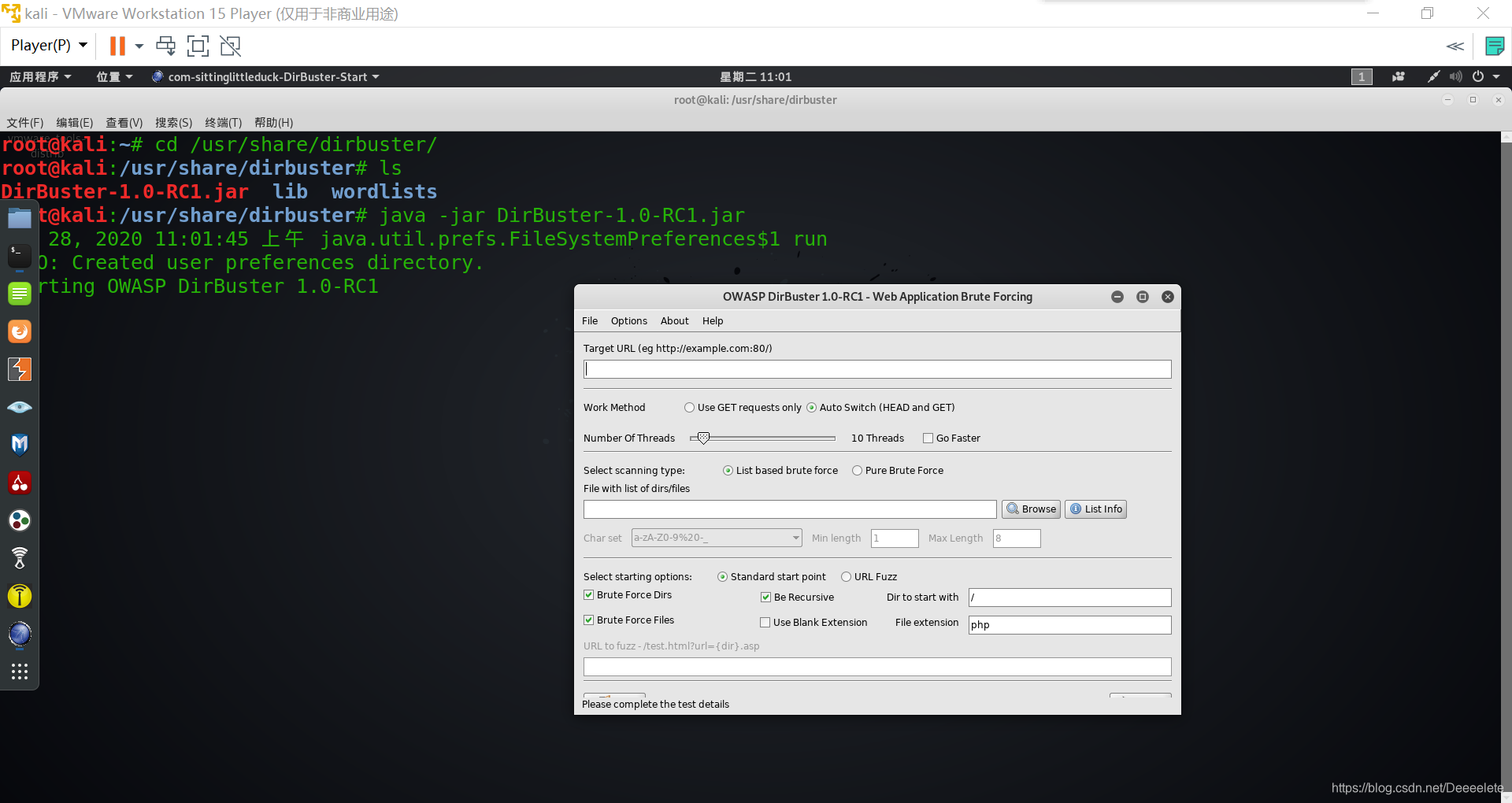Image resolution: width=1512 pixels, height=803 pixels.
Task: Show all applications grid in dock
Action: pos(20,672)
